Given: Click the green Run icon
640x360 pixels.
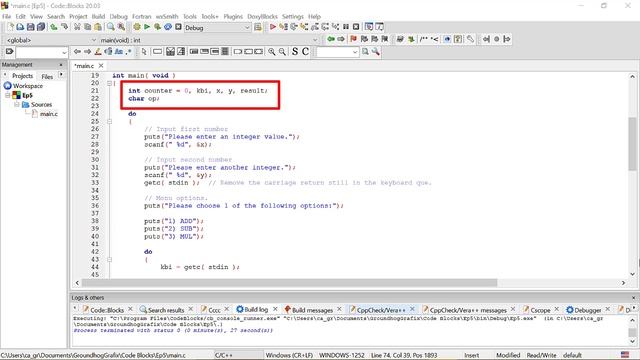Looking at the screenshot, I should (147, 27).
